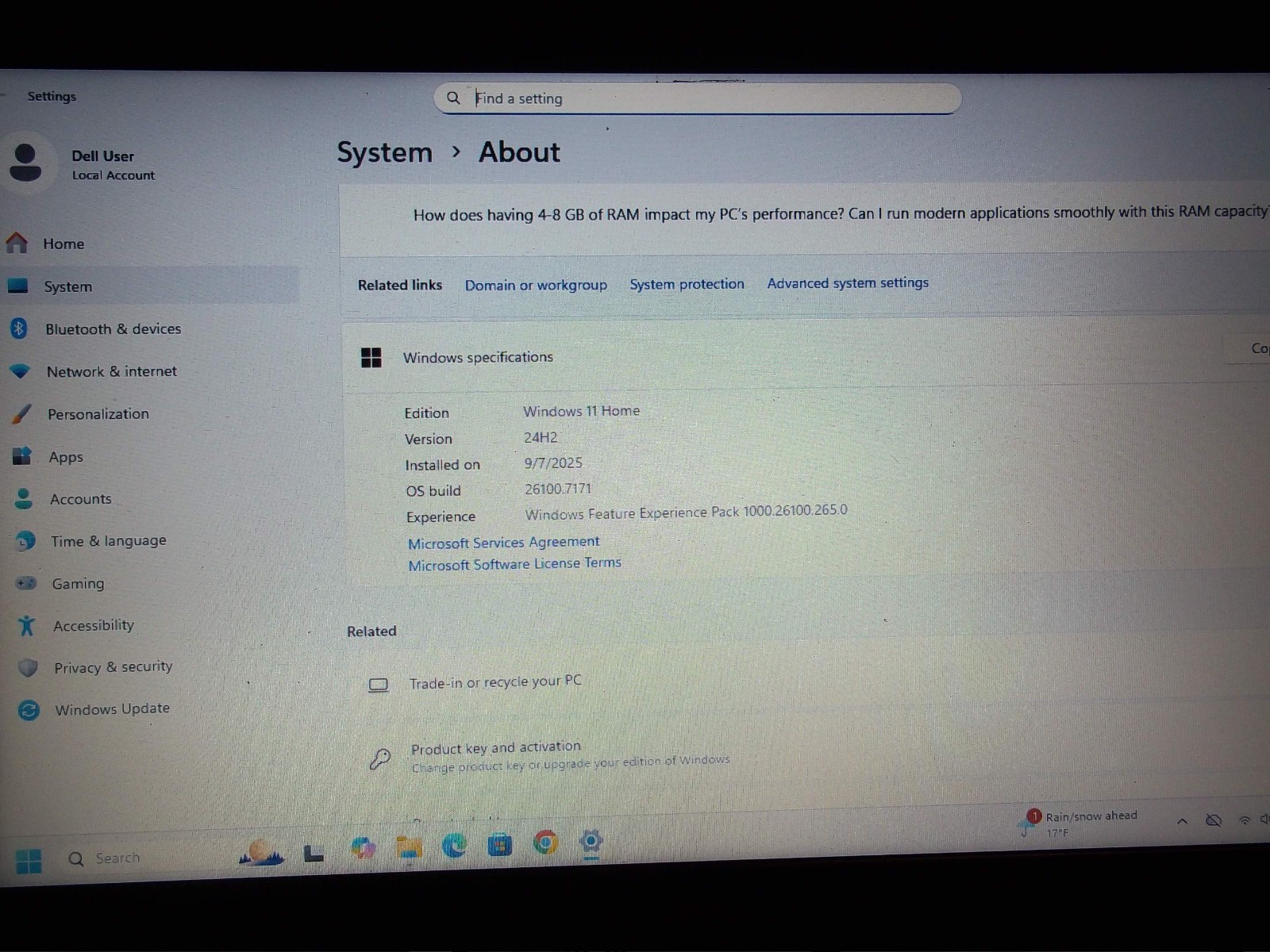Launch Microsoft Edge from taskbar
1270x952 pixels.
coord(454,846)
